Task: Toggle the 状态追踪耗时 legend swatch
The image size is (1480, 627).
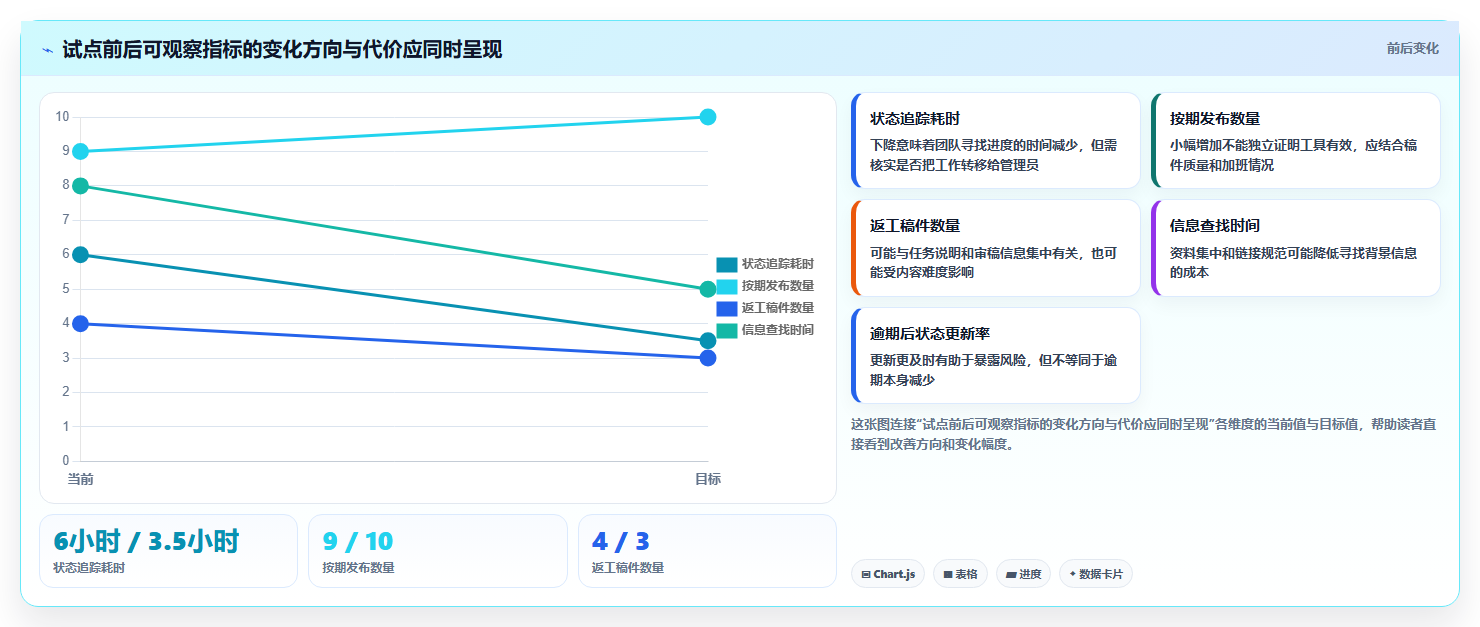Action: tap(727, 264)
